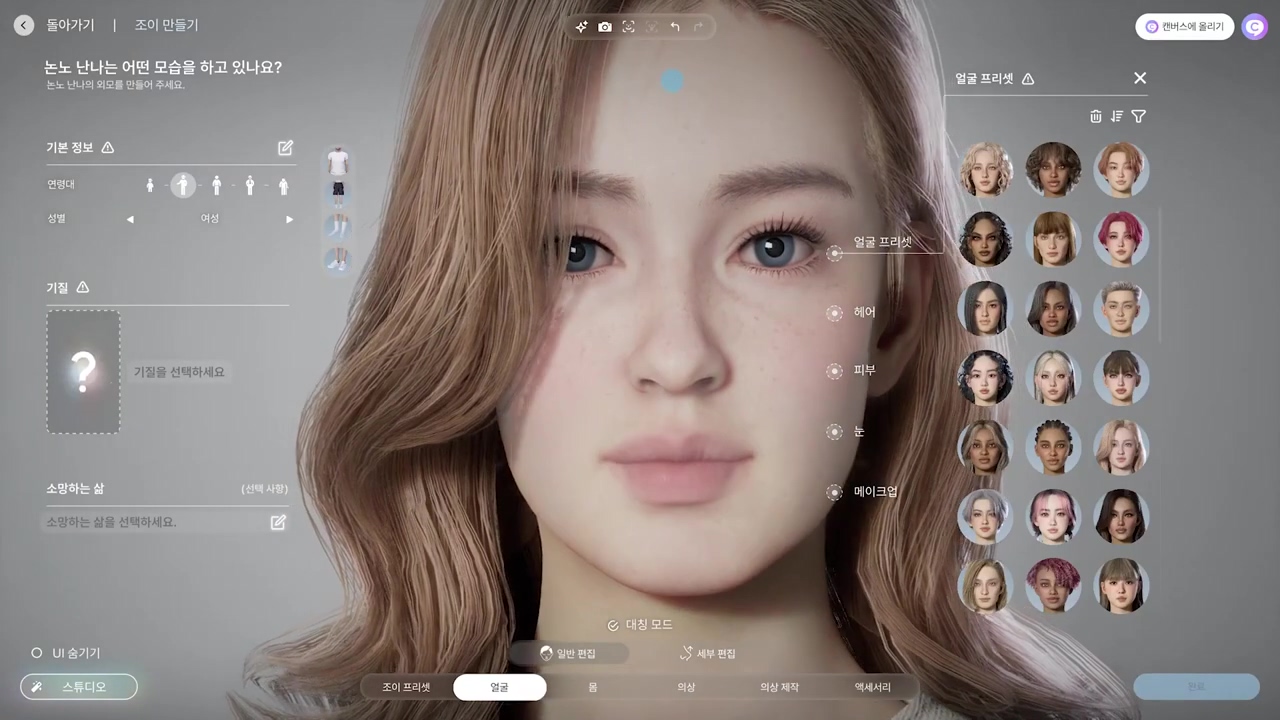The width and height of the screenshot is (1280, 720).
Task: Click right arrow to change 성별 gender
Action: click(x=290, y=219)
